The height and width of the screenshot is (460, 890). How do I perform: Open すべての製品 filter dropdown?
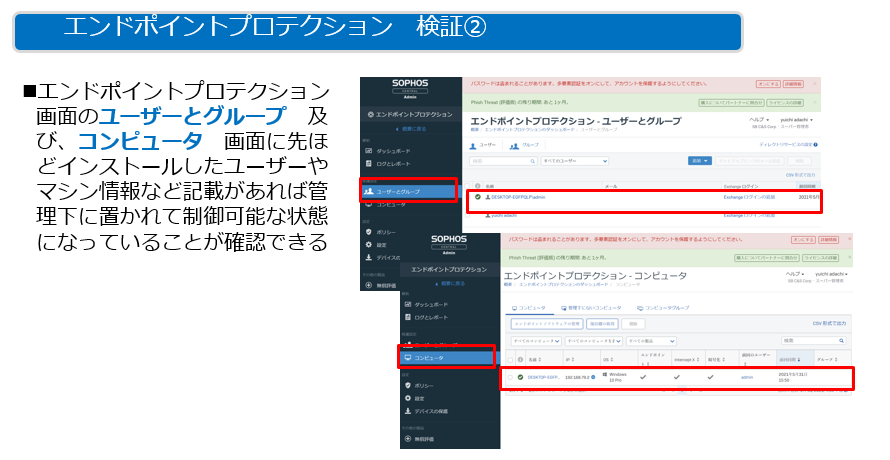point(652,341)
